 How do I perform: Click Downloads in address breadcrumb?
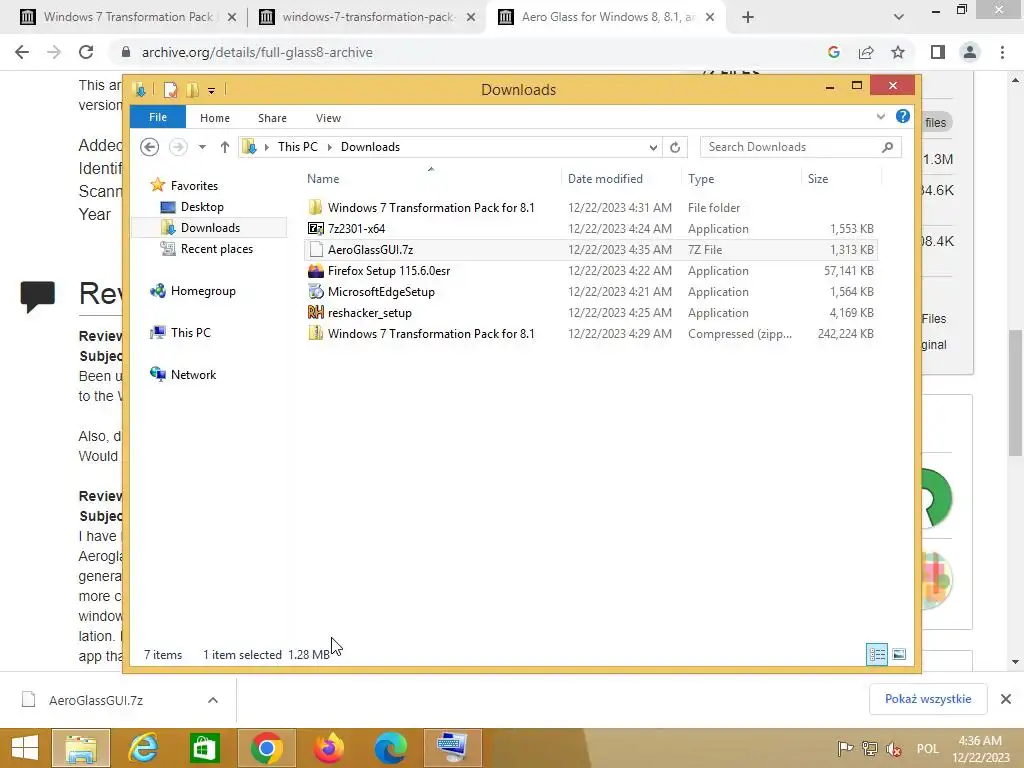[370, 147]
